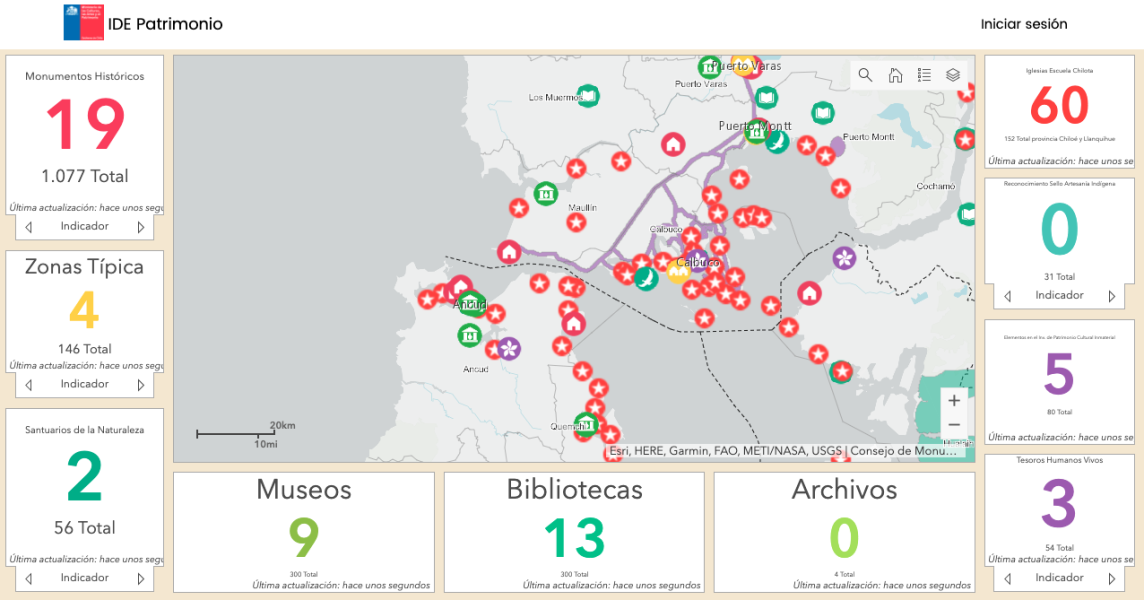
Task: Click the green museum marker near Maullín
Action: pyautogui.click(x=544, y=194)
